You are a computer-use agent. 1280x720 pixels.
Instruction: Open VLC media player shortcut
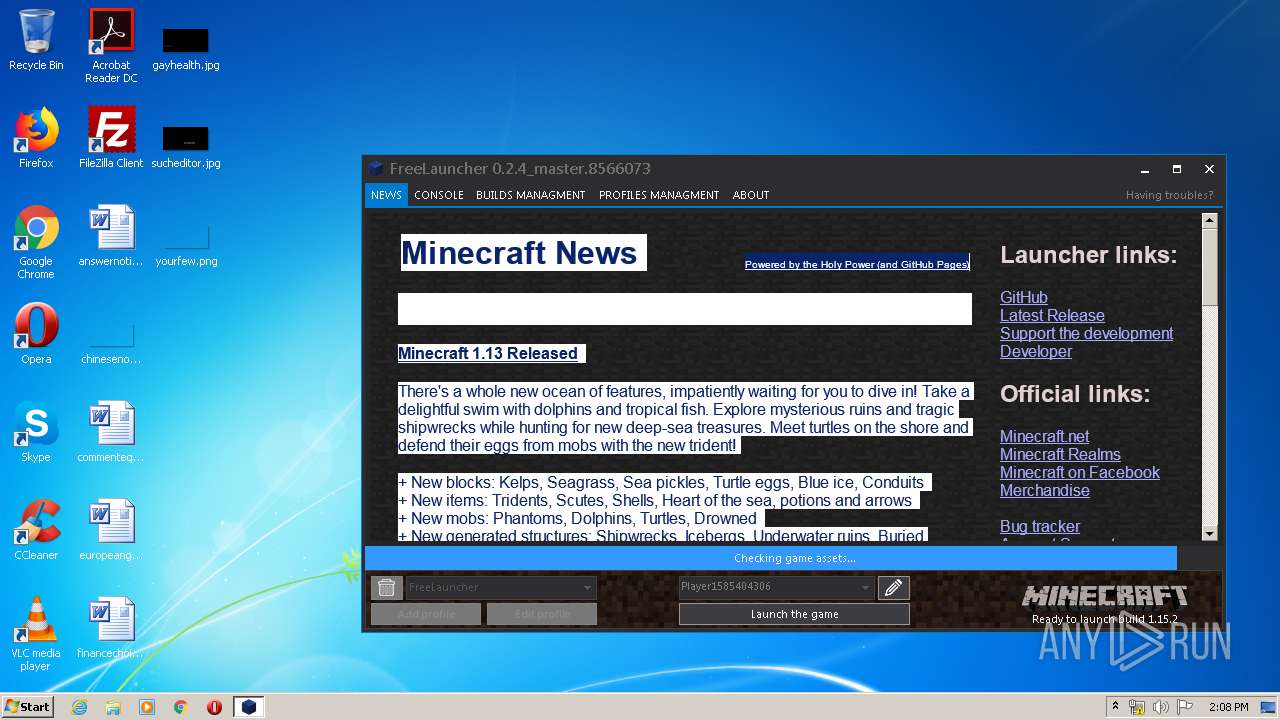point(36,634)
